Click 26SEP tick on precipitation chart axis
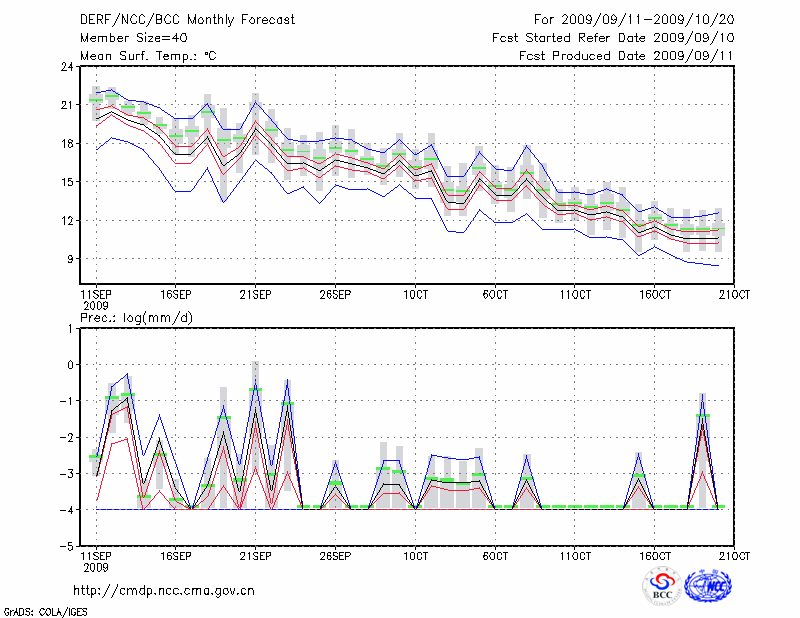Screen dimensions: 800x618 (335, 555)
